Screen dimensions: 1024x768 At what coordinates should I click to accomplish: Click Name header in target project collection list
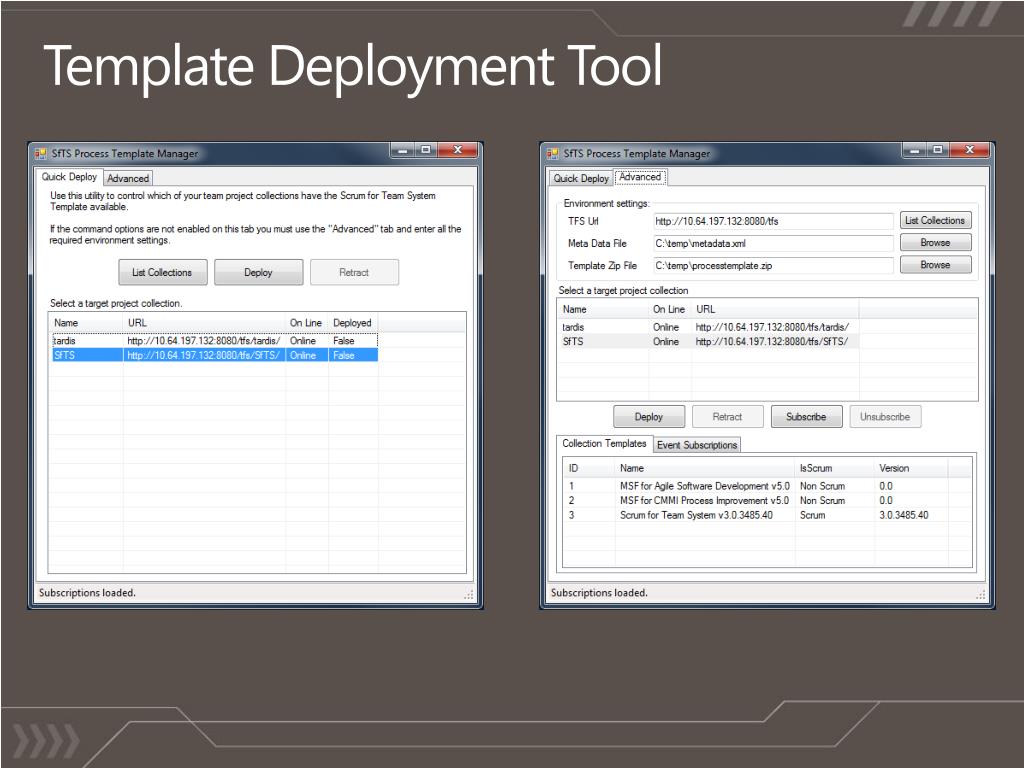pos(603,309)
